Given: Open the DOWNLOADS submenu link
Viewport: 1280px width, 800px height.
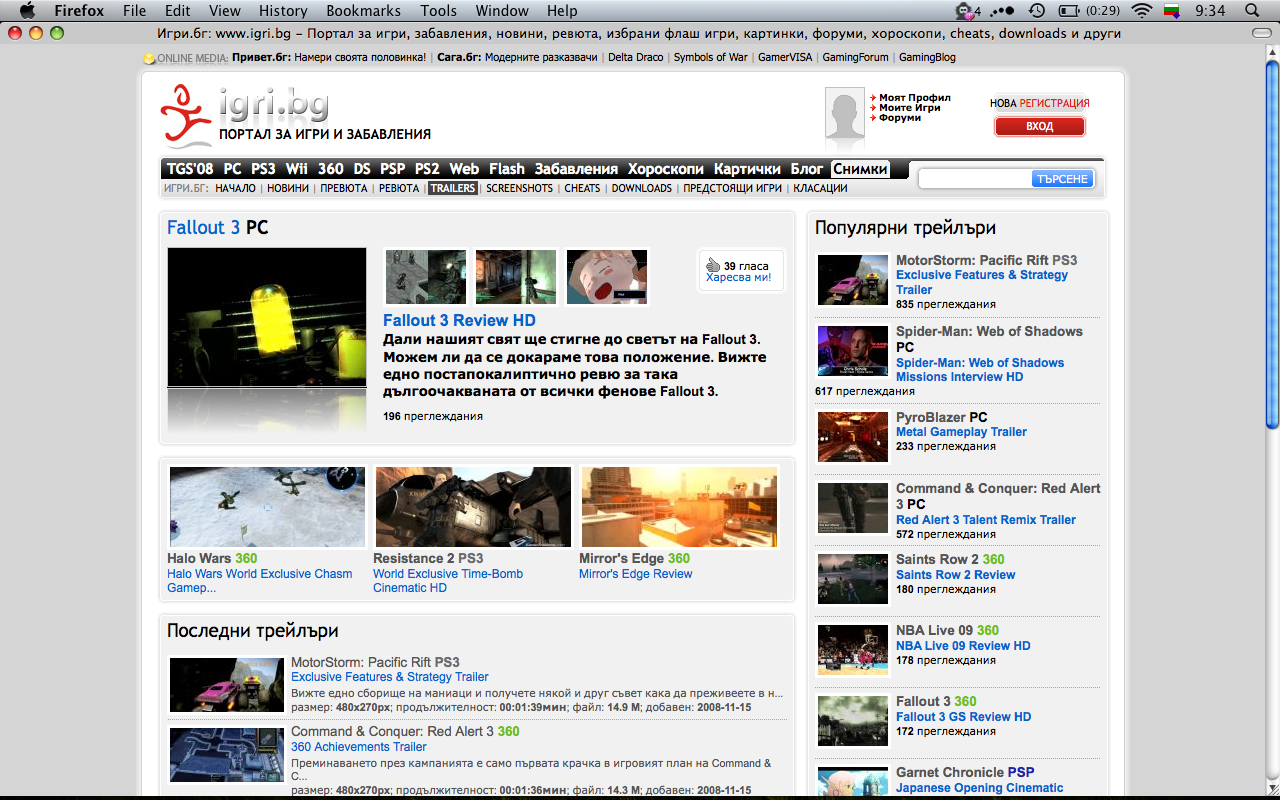Looking at the screenshot, I should (x=642, y=188).
